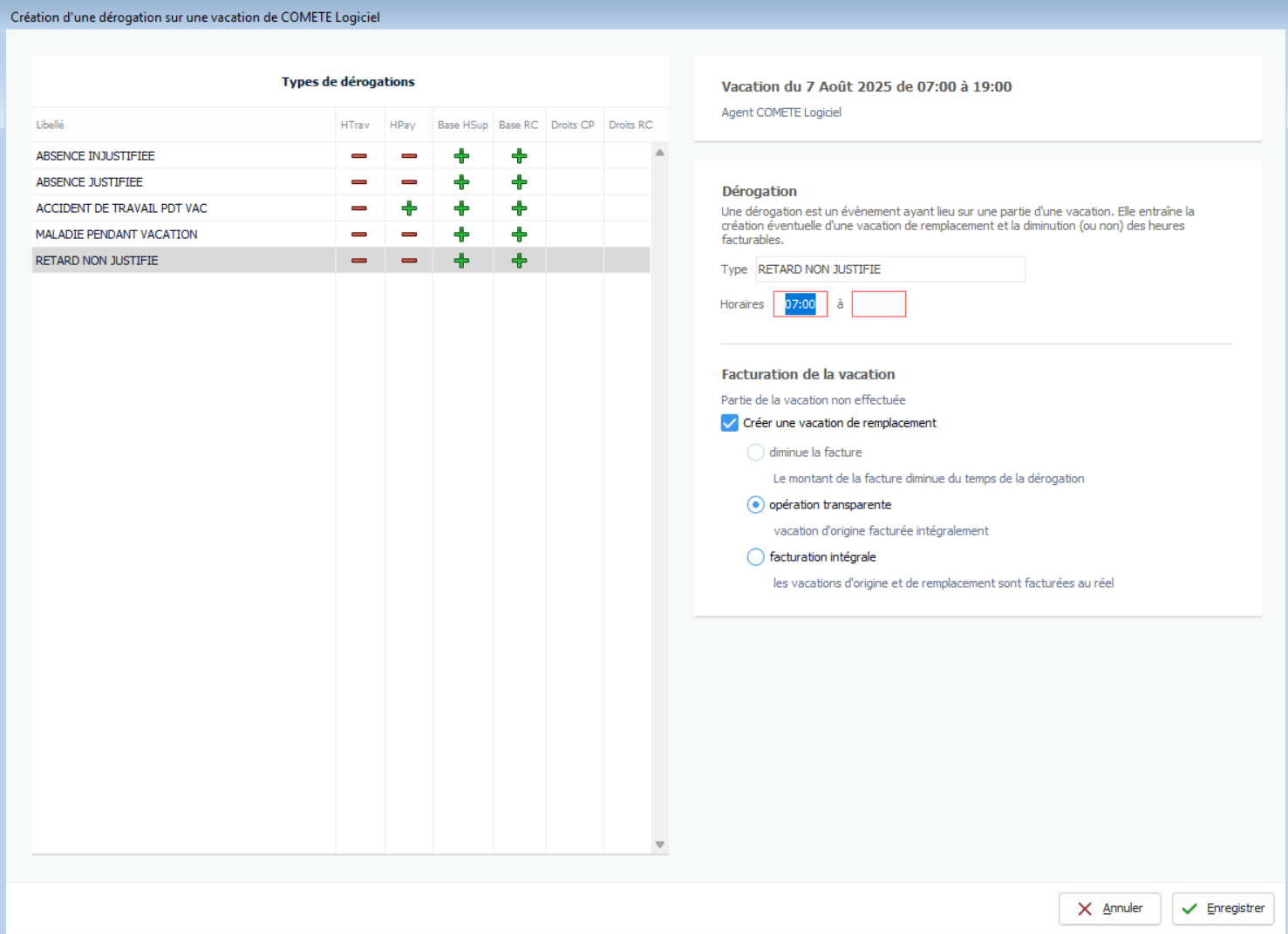Select ACCIDENT DE TRAVAIL PDT VAC row
1288x934 pixels.
(x=121, y=208)
